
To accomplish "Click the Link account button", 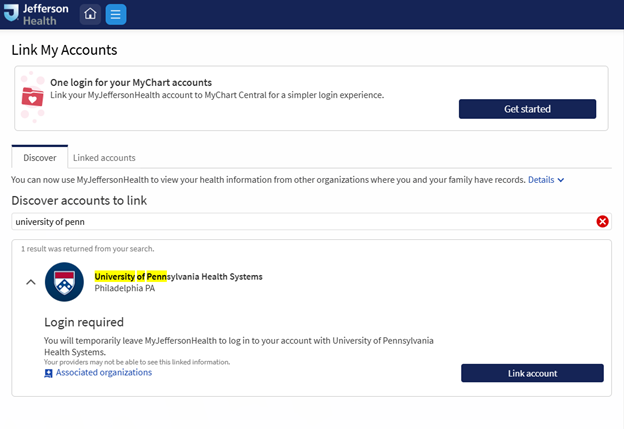I will (x=532, y=373).
